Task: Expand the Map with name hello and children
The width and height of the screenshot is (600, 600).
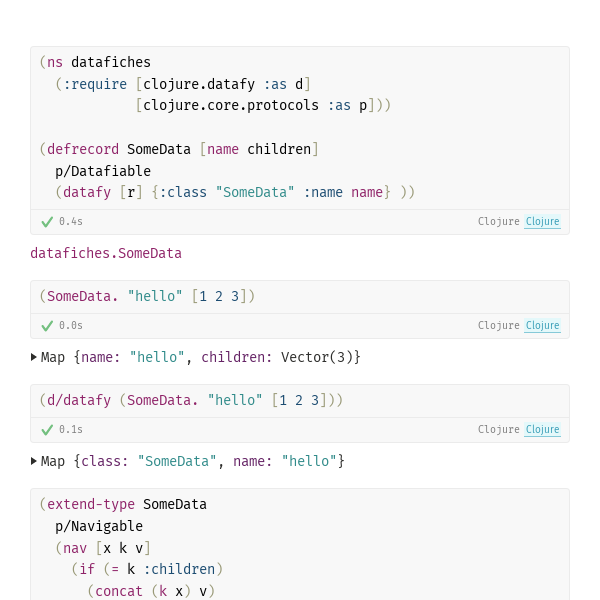Action: pos(34,357)
